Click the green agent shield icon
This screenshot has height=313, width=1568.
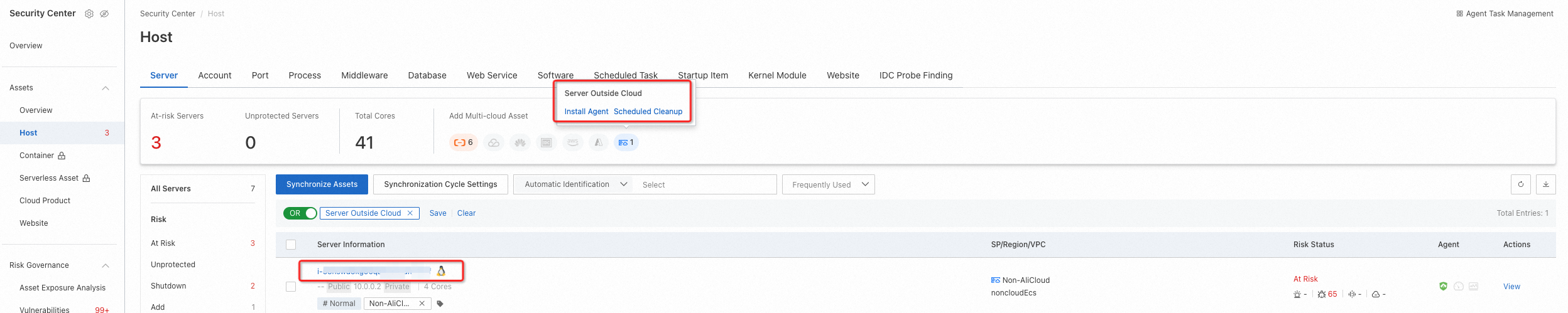pos(1443,286)
